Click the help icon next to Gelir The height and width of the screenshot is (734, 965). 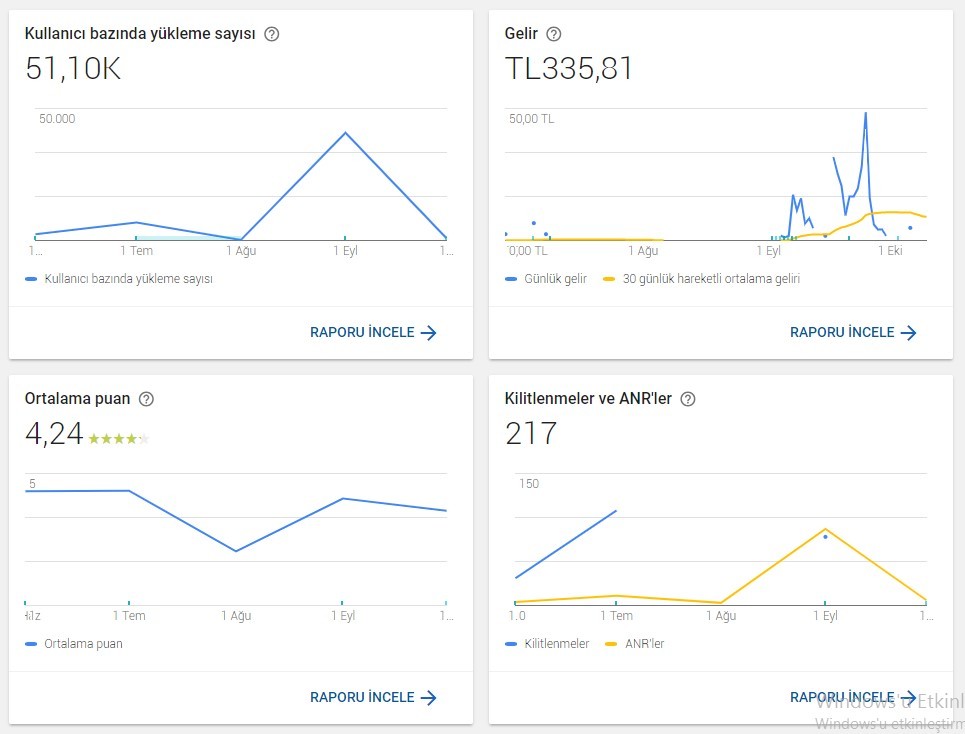554,34
